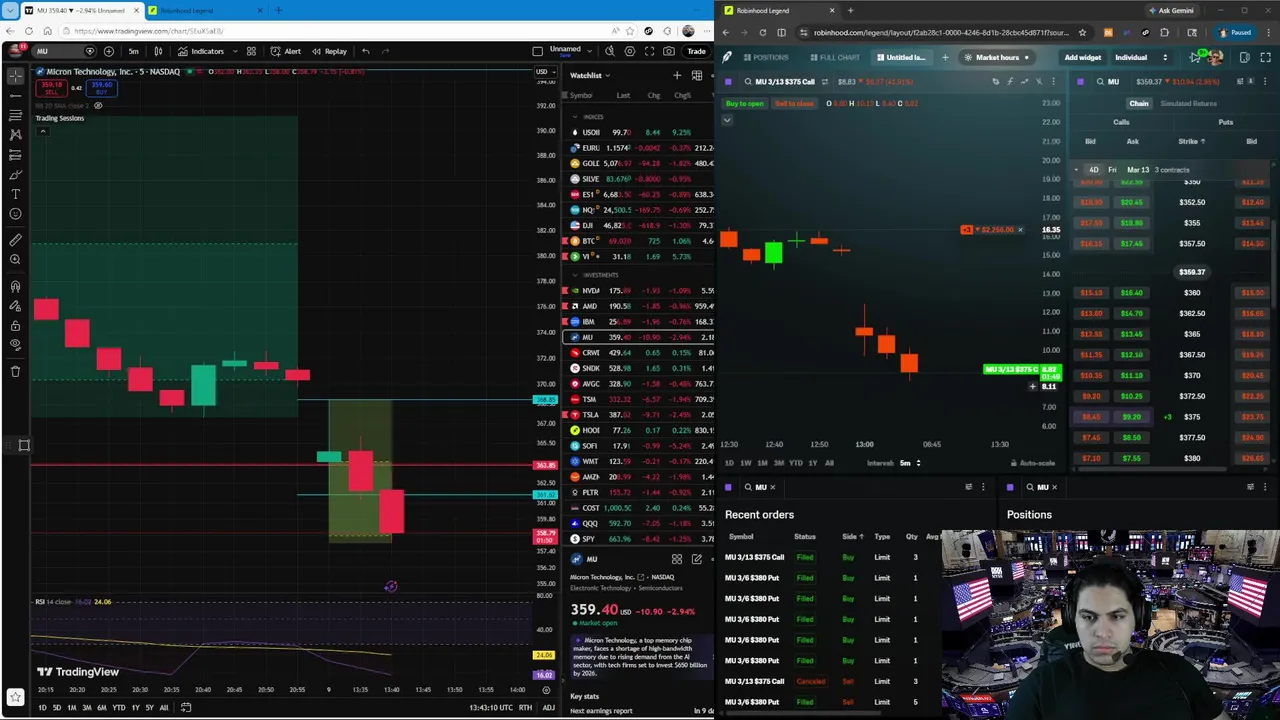Screen dimensions: 1280x720
Task: Select the crosshair cursor tool in TradingView
Action: pos(15,75)
